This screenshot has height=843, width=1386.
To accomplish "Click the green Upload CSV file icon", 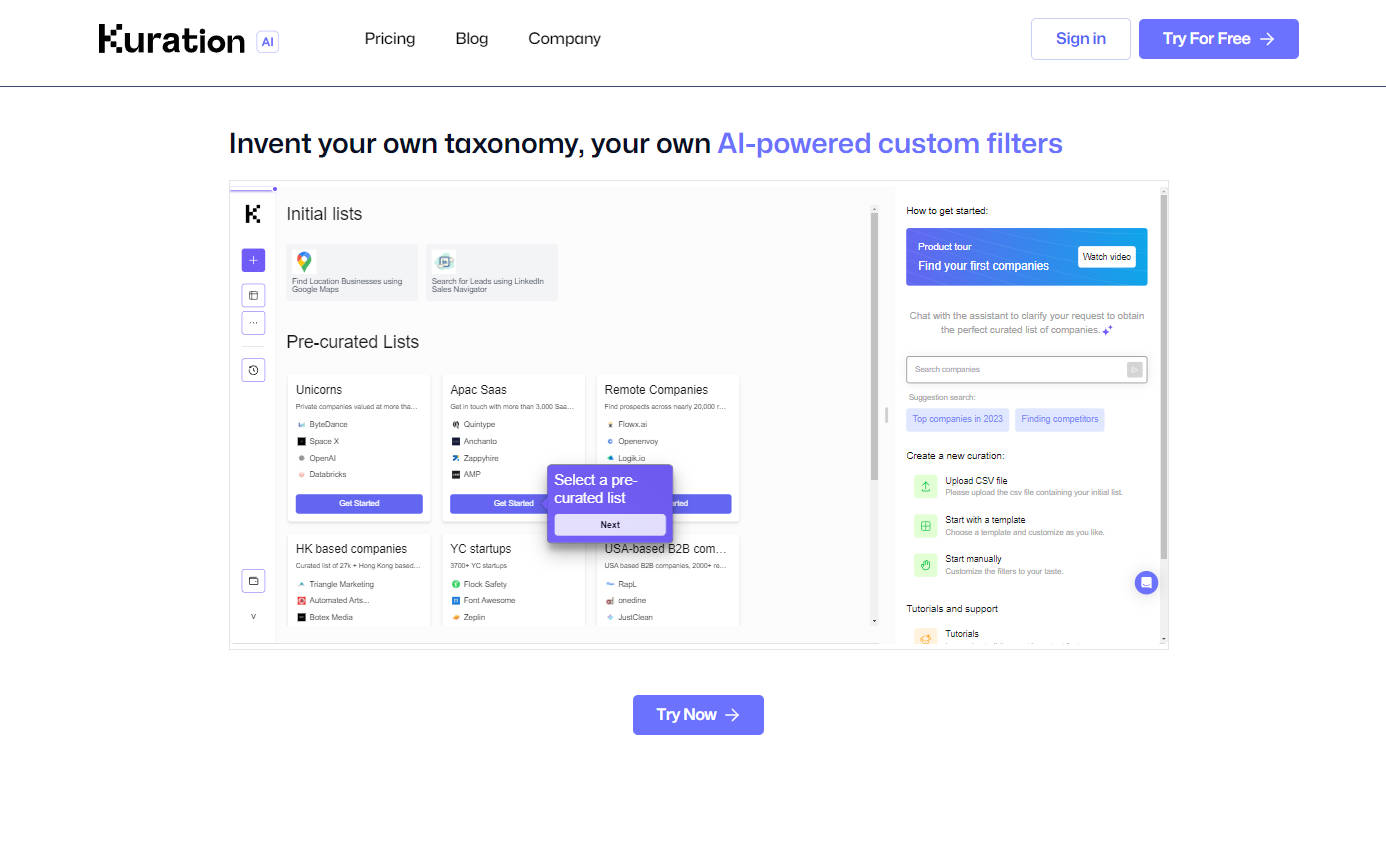I will pyautogui.click(x=925, y=486).
